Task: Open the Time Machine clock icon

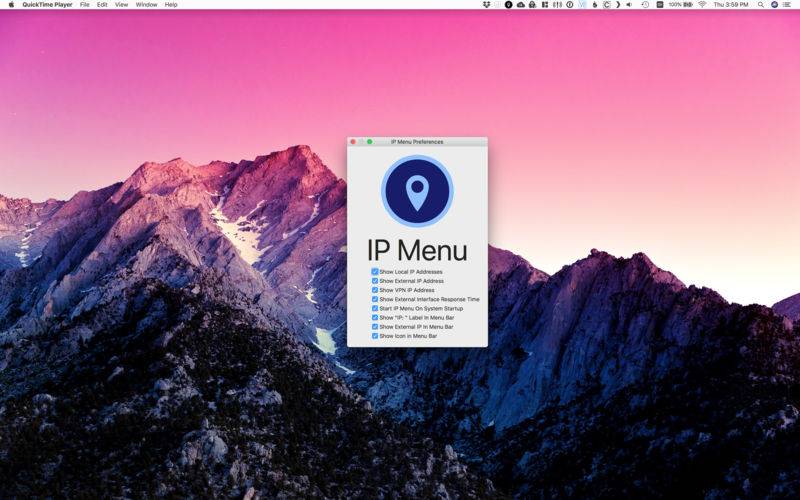Action: coord(645,5)
